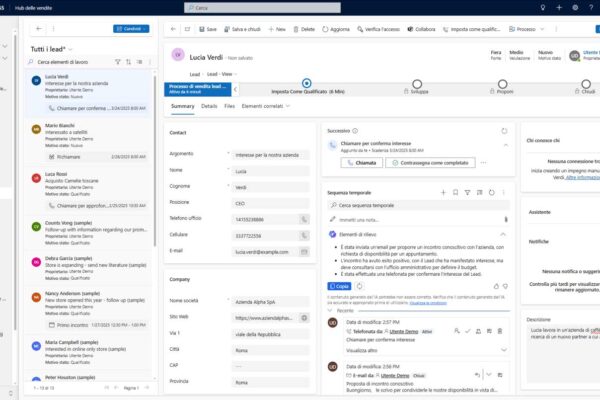Image resolution: width=600 pixels, height=400 pixels.
Task: Click the Chiamata button
Action: (x=362, y=163)
